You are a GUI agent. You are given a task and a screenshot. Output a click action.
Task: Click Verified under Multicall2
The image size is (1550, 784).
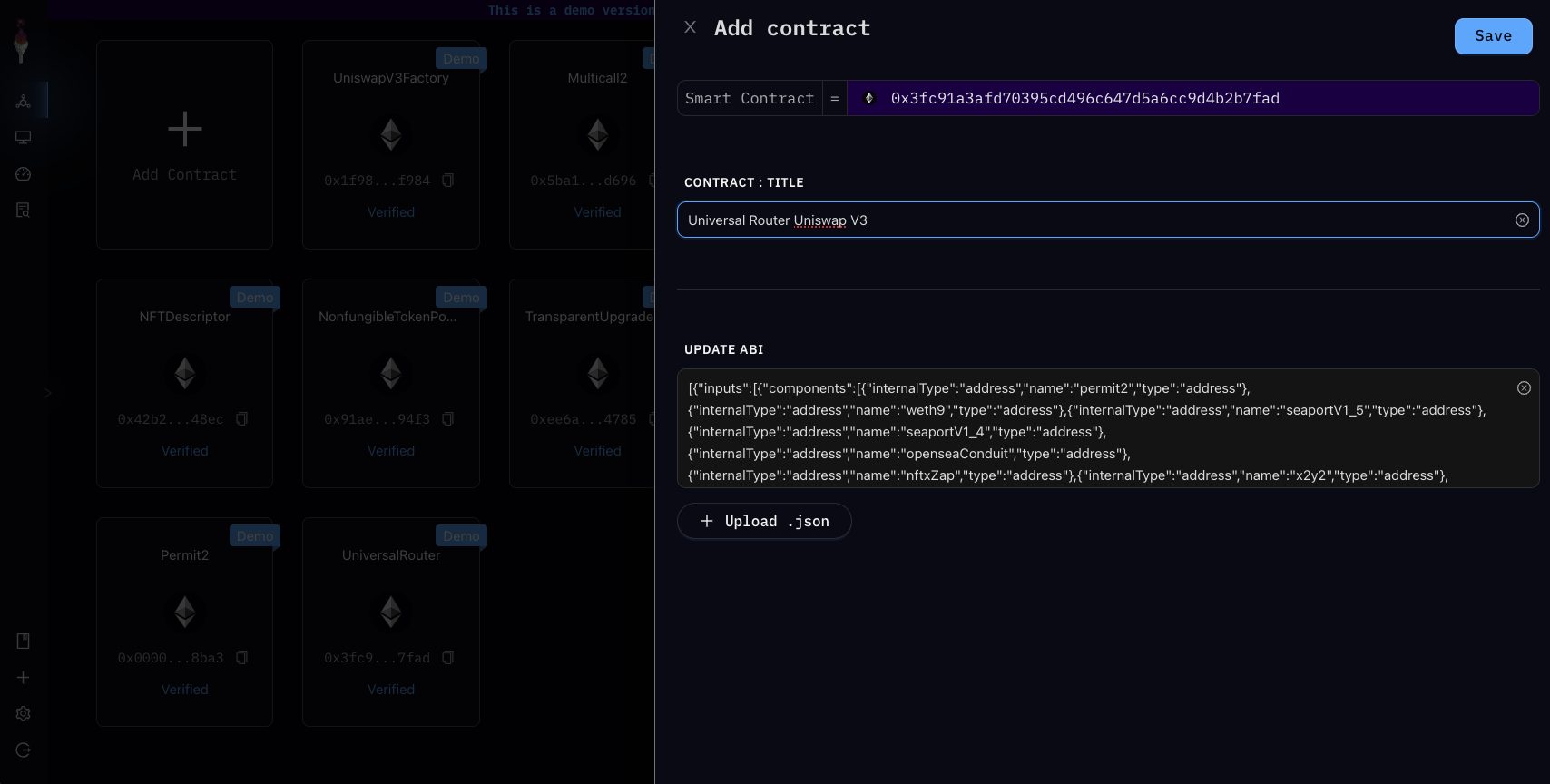point(597,212)
